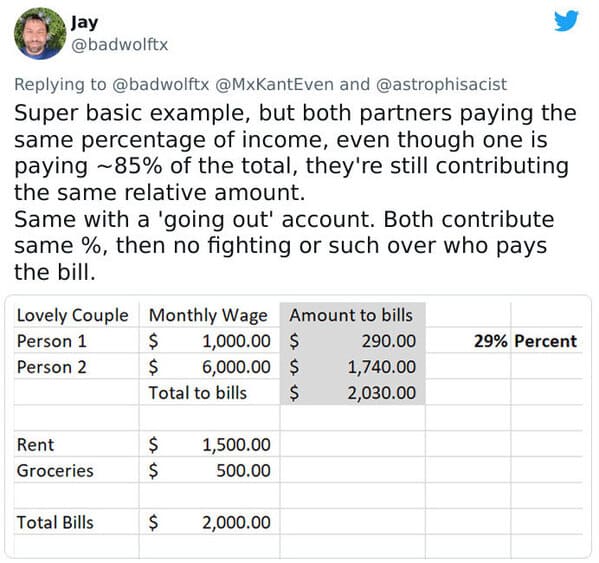Select the Total Bills 2,000.00 cell
Viewport: 599px width, 563px height.
tap(209, 522)
